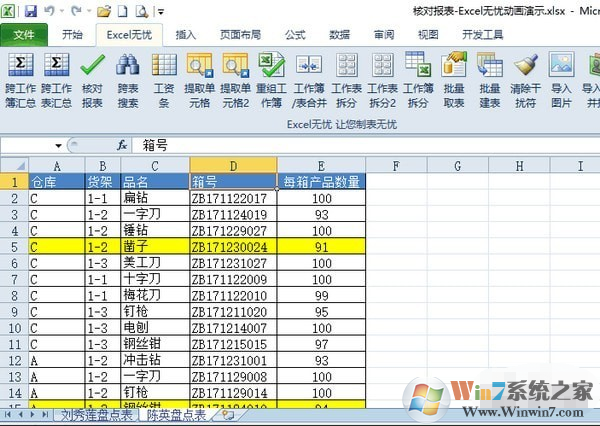
Task: Click the 导入图片 icon
Action: pos(561,68)
